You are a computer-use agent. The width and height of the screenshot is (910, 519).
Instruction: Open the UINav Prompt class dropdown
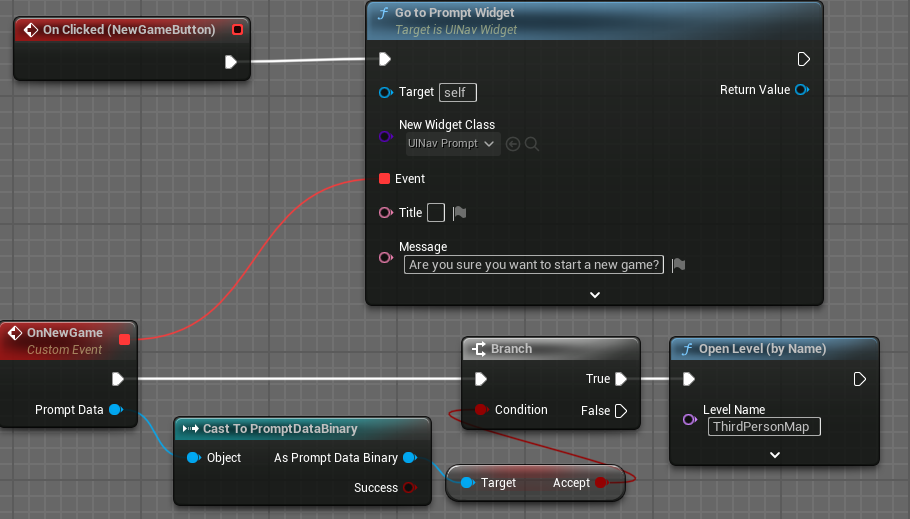pyautogui.click(x=452, y=143)
